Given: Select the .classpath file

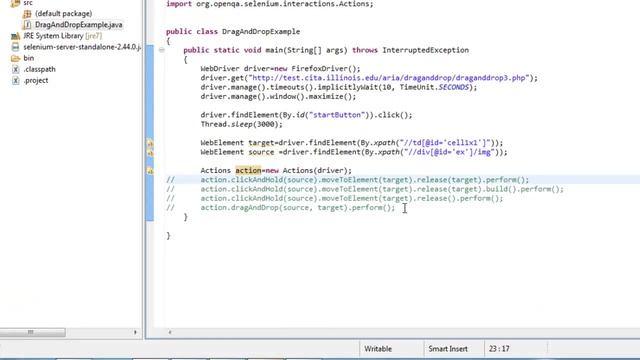Looking at the screenshot, I should 39,69.
